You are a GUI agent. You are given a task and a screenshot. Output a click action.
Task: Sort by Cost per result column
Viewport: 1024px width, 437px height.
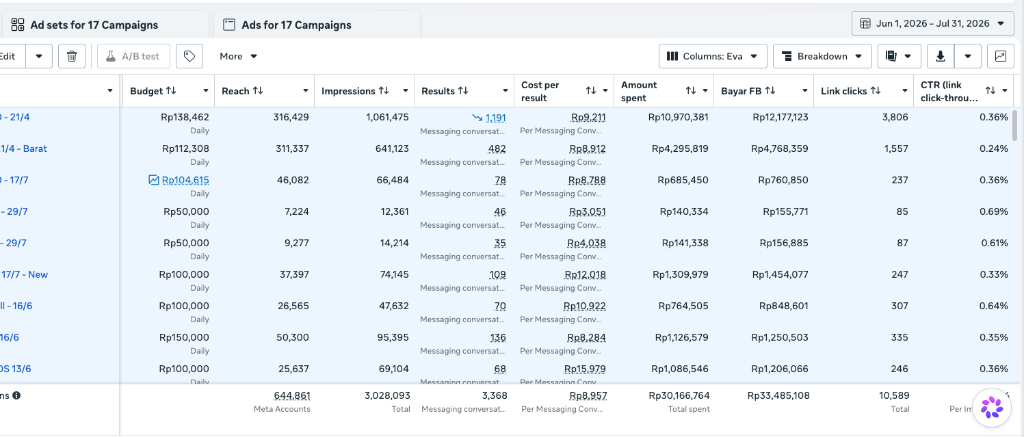591,91
